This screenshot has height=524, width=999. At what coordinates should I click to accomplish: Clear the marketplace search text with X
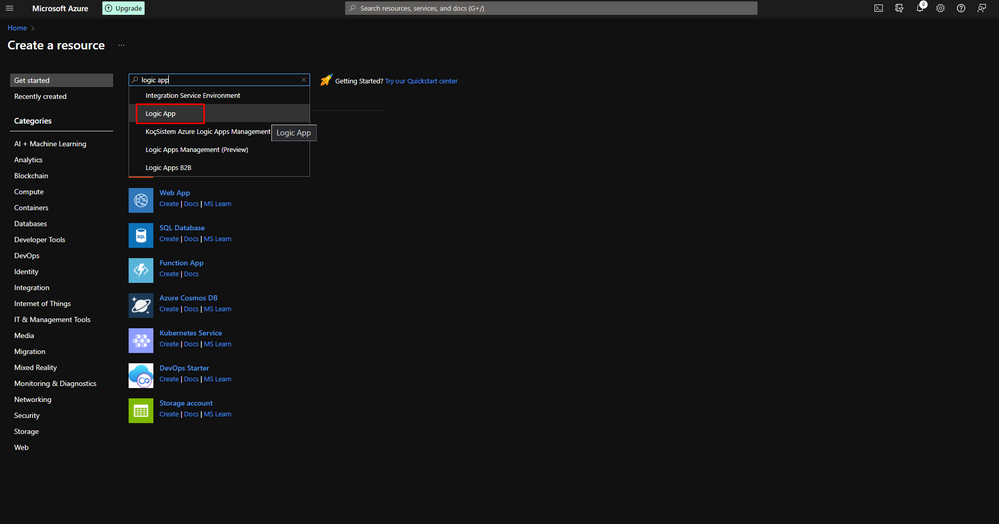pyautogui.click(x=304, y=80)
